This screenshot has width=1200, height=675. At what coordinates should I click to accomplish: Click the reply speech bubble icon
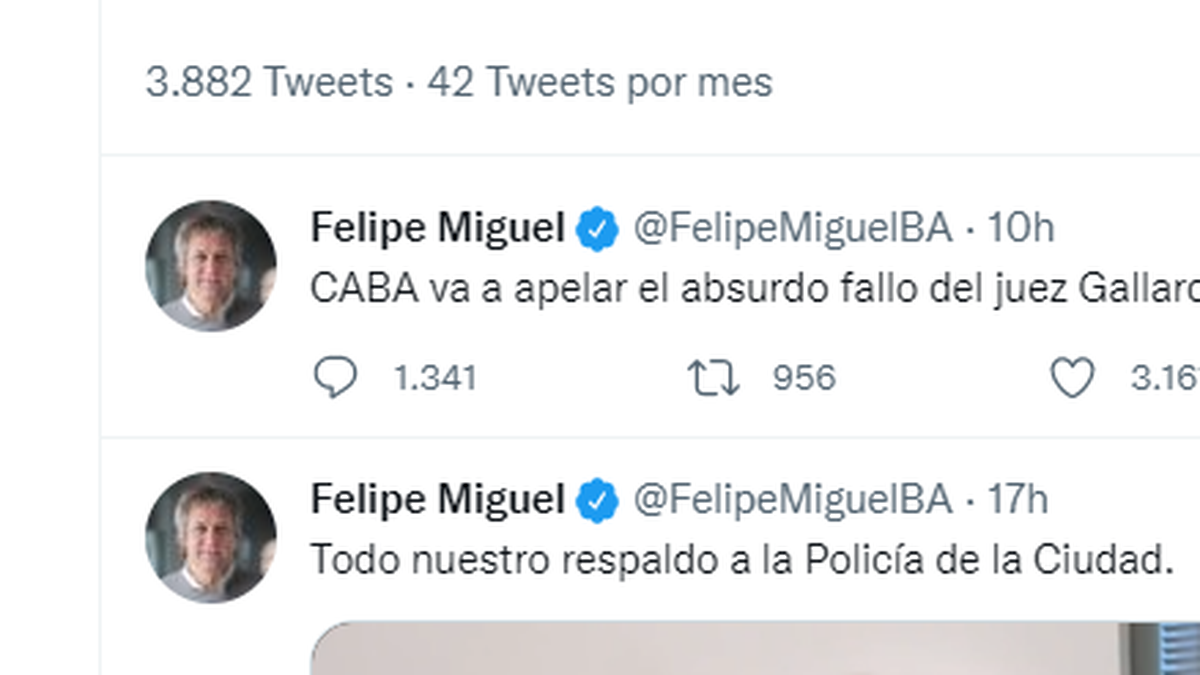[x=335, y=378]
